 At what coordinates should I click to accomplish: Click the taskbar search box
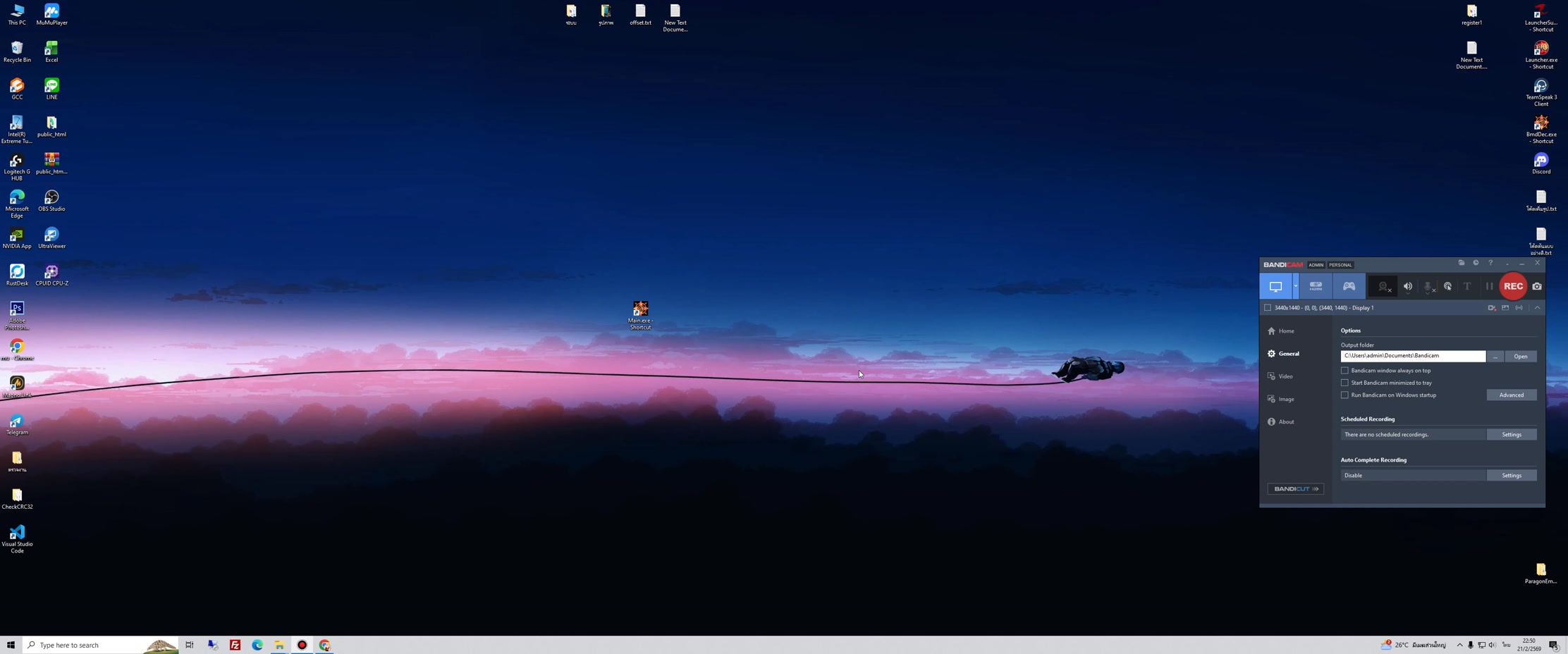(x=101, y=645)
